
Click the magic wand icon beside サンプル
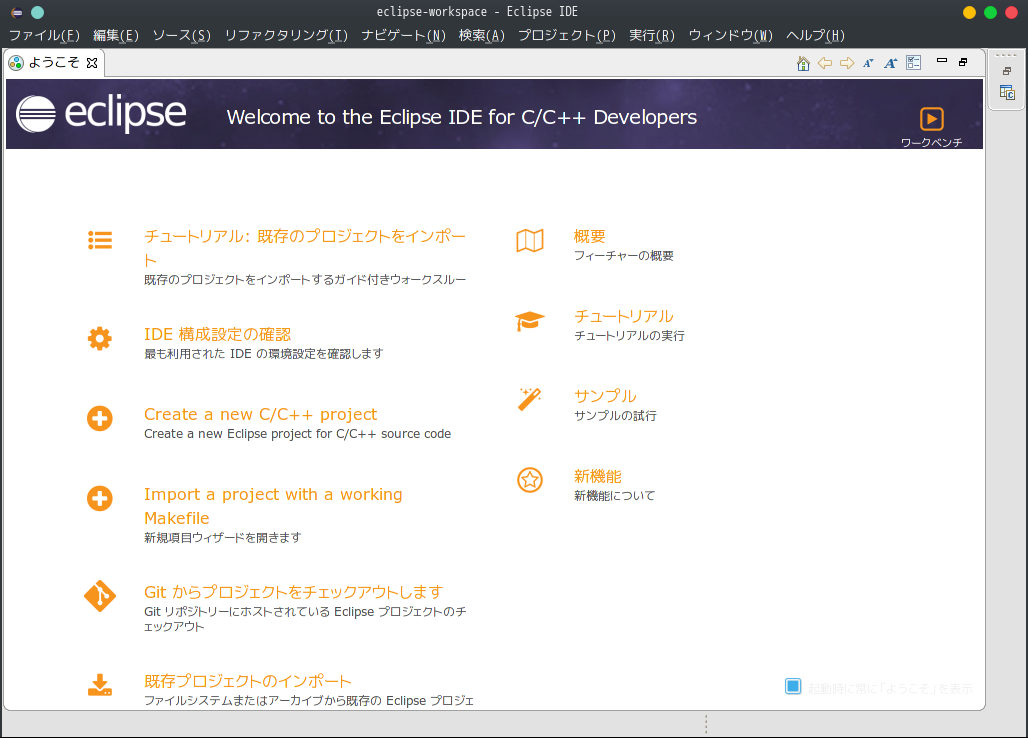[530, 399]
